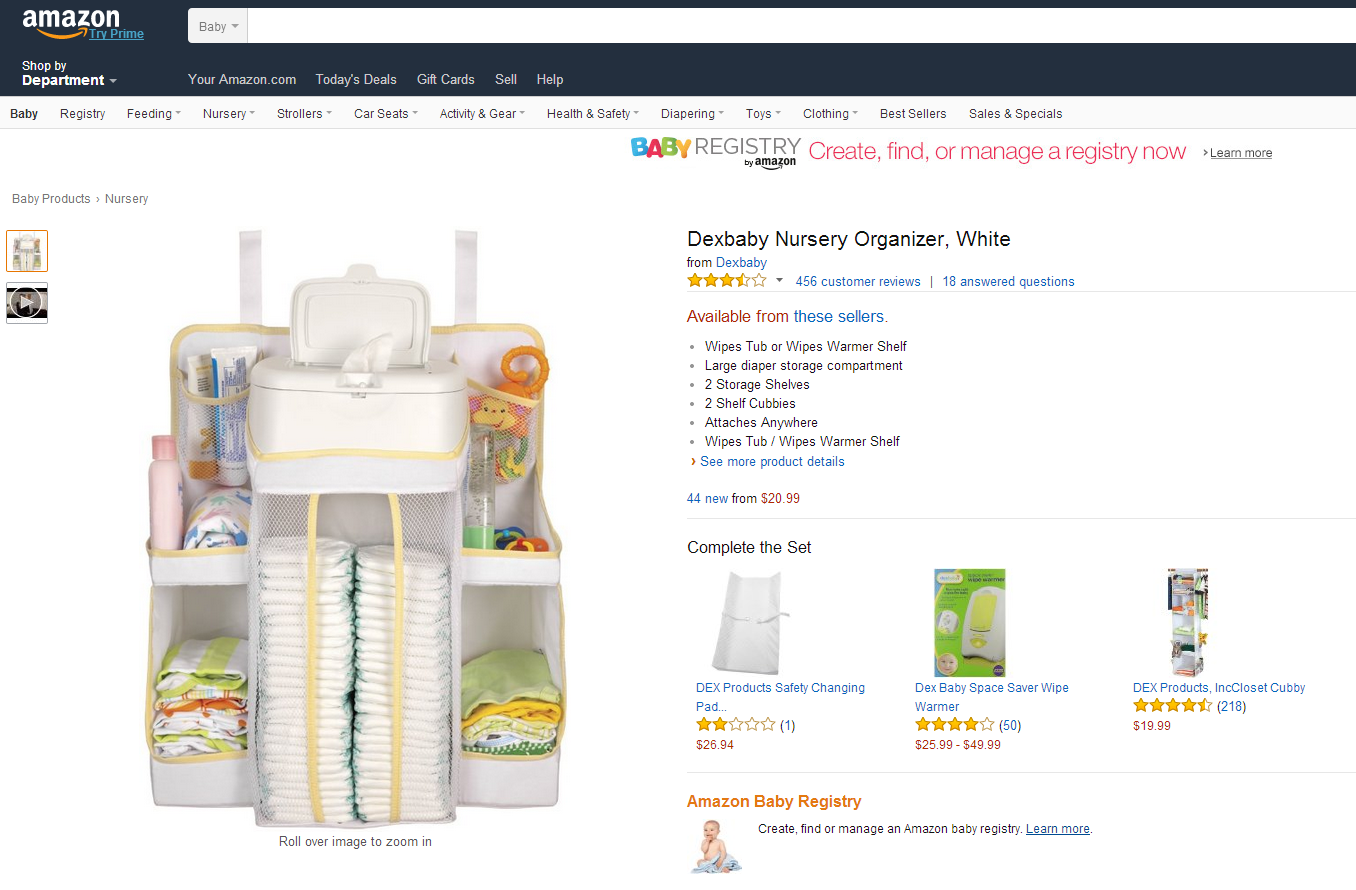
Task: Click the Try Prime link
Action: click(x=116, y=34)
